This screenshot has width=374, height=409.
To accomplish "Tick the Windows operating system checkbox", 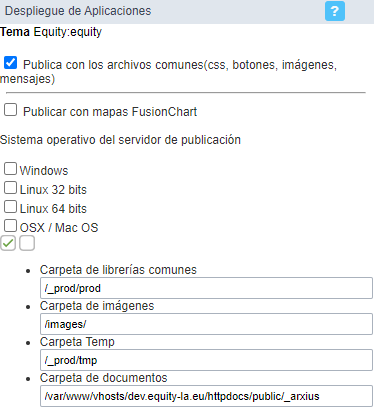I will (10, 169).
